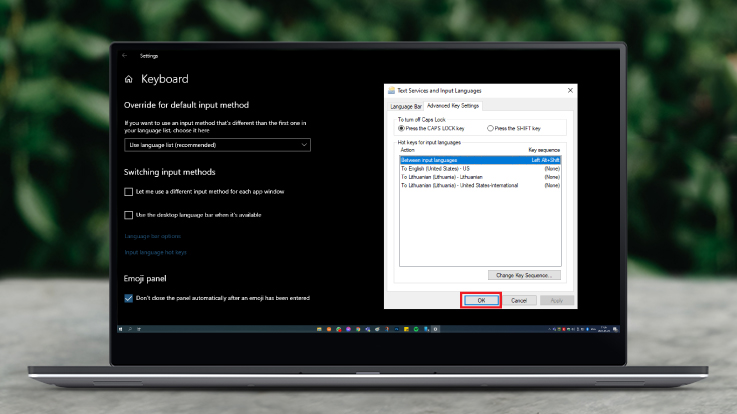Open the Windows Start menu
The image size is (737, 414).
point(121,327)
